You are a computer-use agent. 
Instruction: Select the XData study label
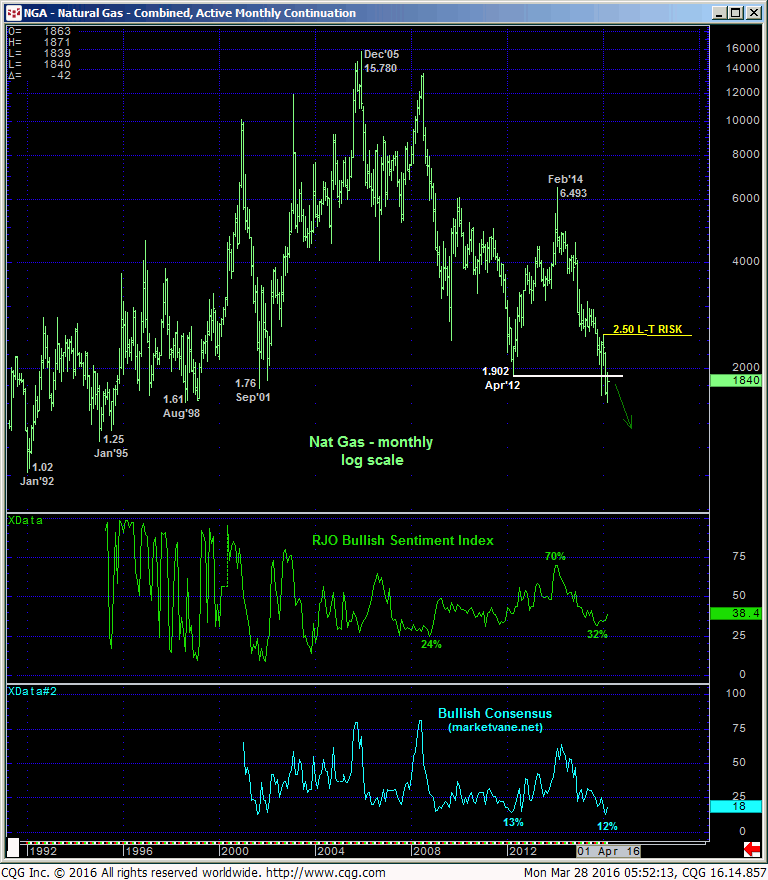tap(25, 520)
